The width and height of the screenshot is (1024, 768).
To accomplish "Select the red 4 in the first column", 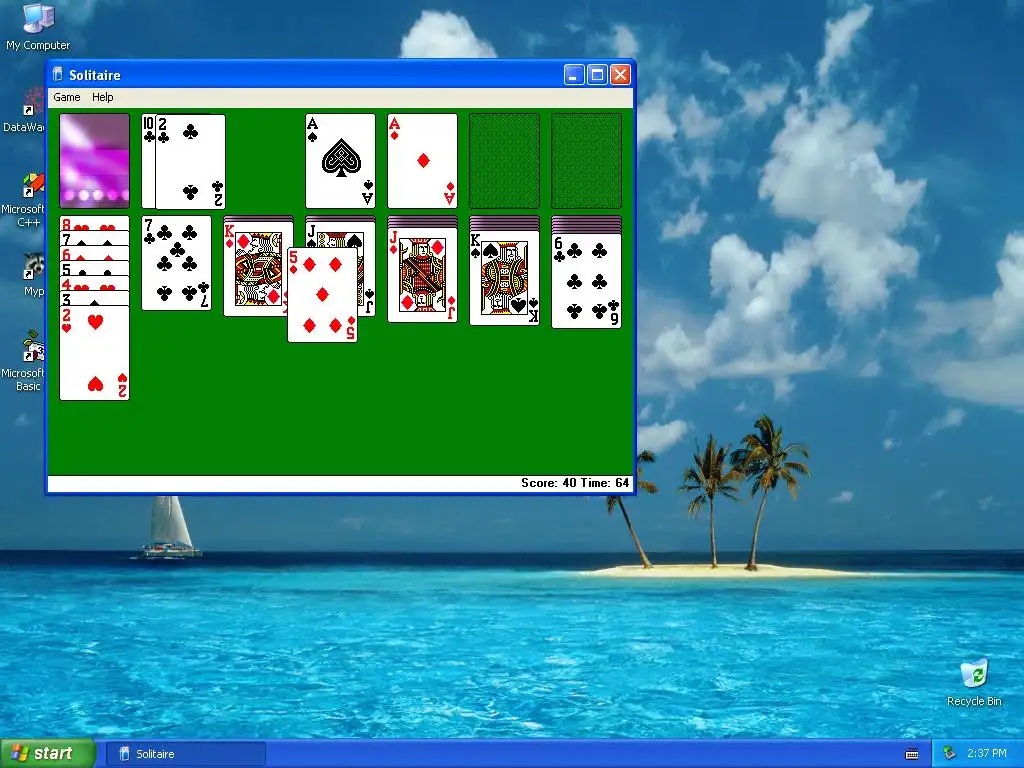I will tap(95, 283).
